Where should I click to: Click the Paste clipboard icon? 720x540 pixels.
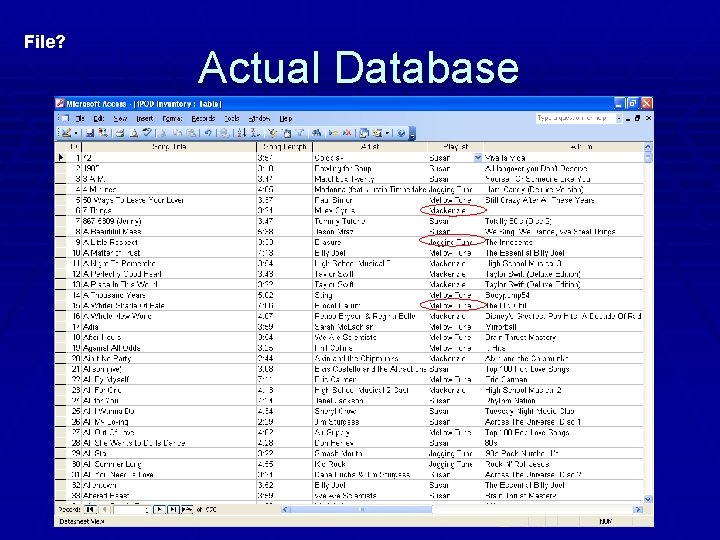191,133
